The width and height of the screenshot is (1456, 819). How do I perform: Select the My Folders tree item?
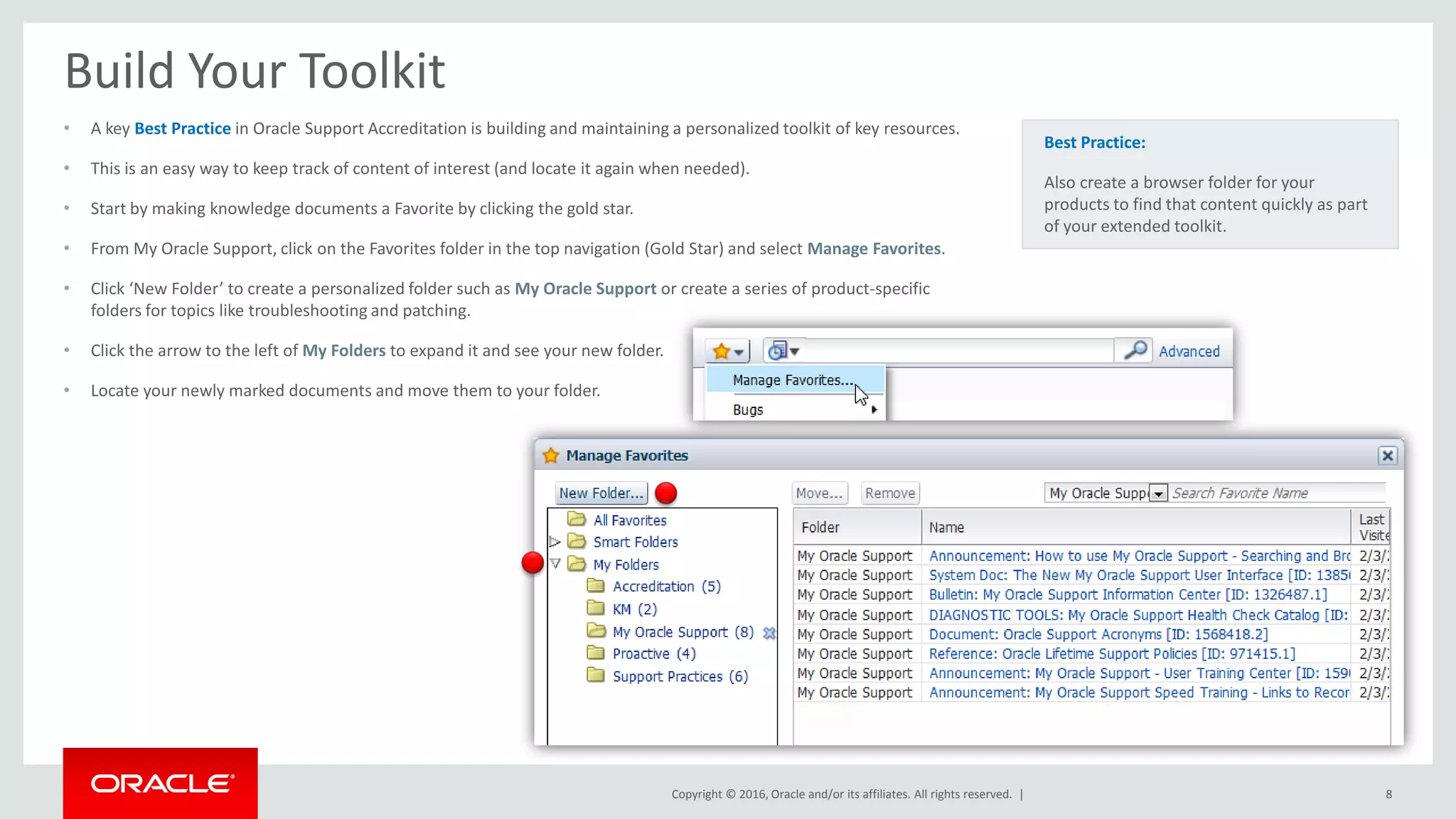pyautogui.click(x=626, y=564)
